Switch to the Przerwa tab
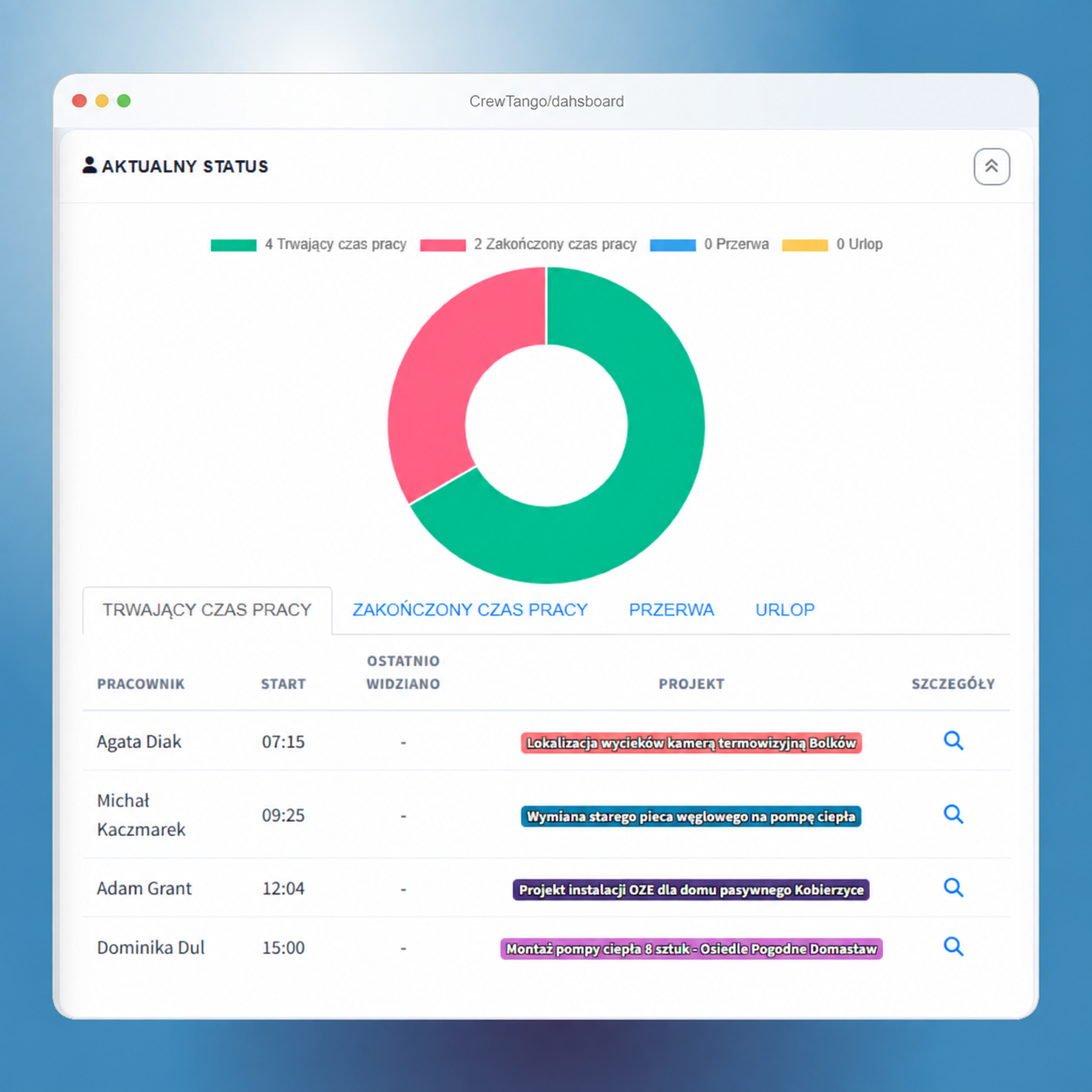 pos(671,610)
